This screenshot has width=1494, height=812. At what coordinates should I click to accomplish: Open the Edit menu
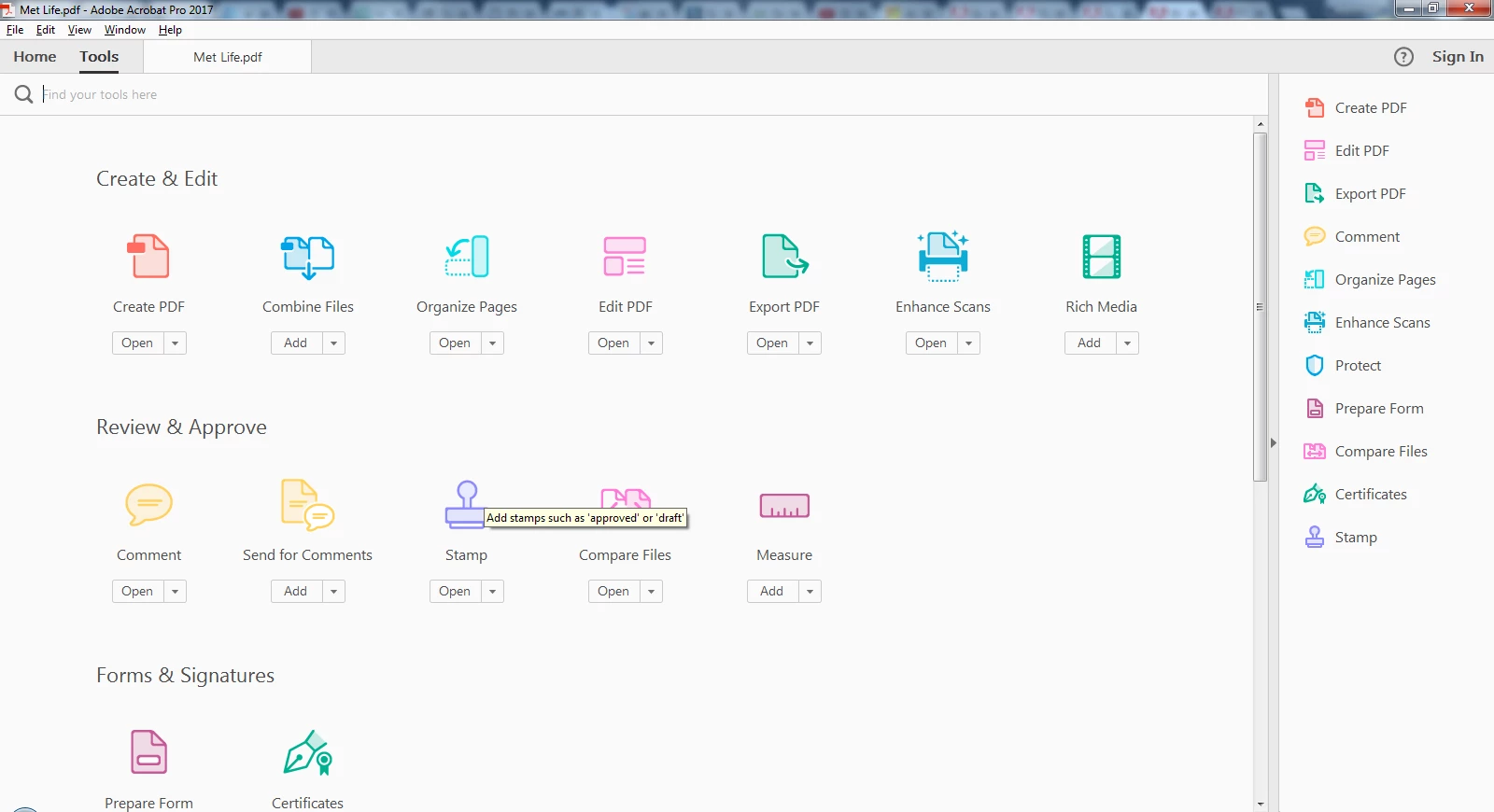[46, 30]
